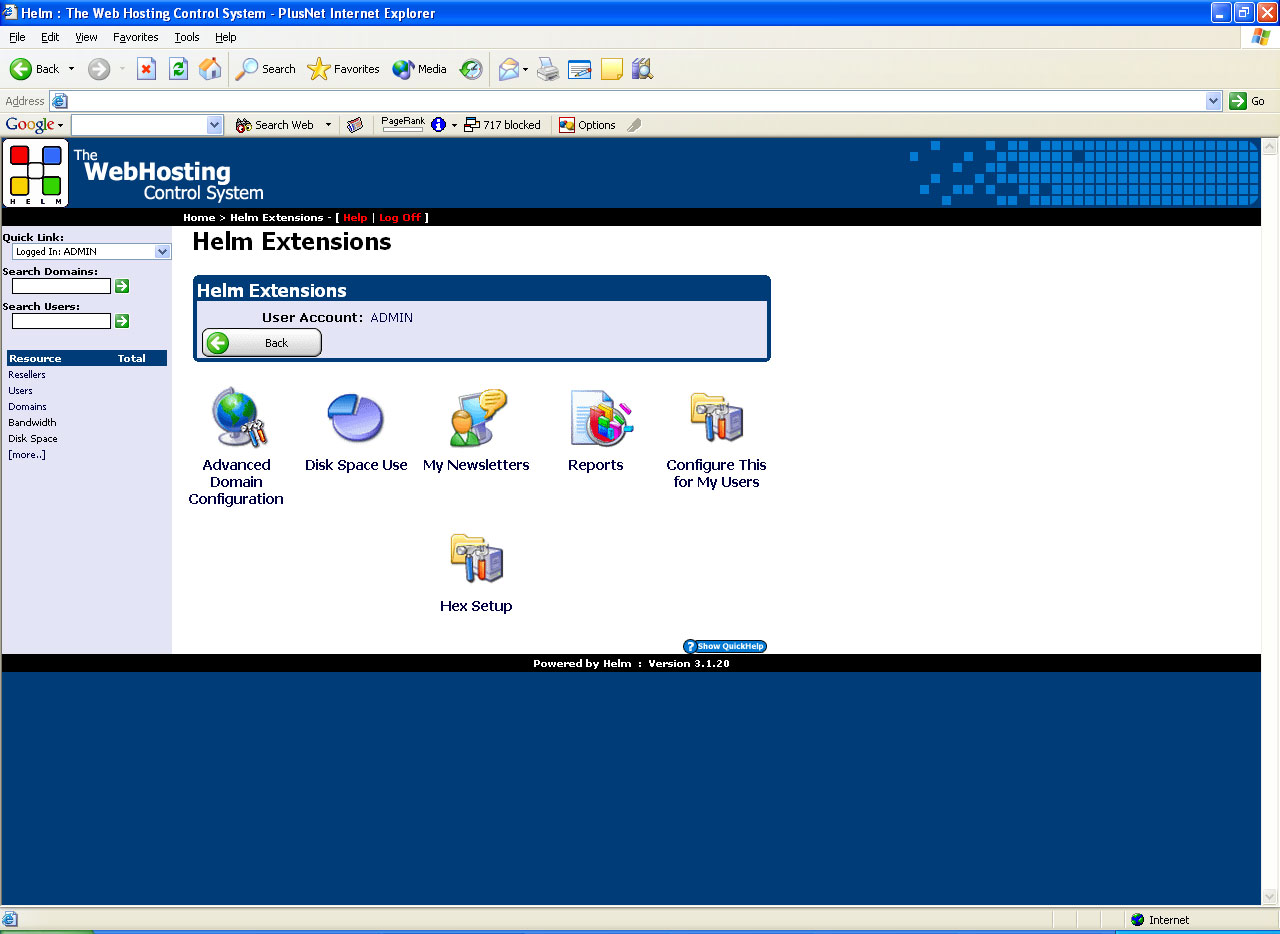Click the PageRank indicator
This screenshot has height=934, width=1280.
tap(403, 124)
